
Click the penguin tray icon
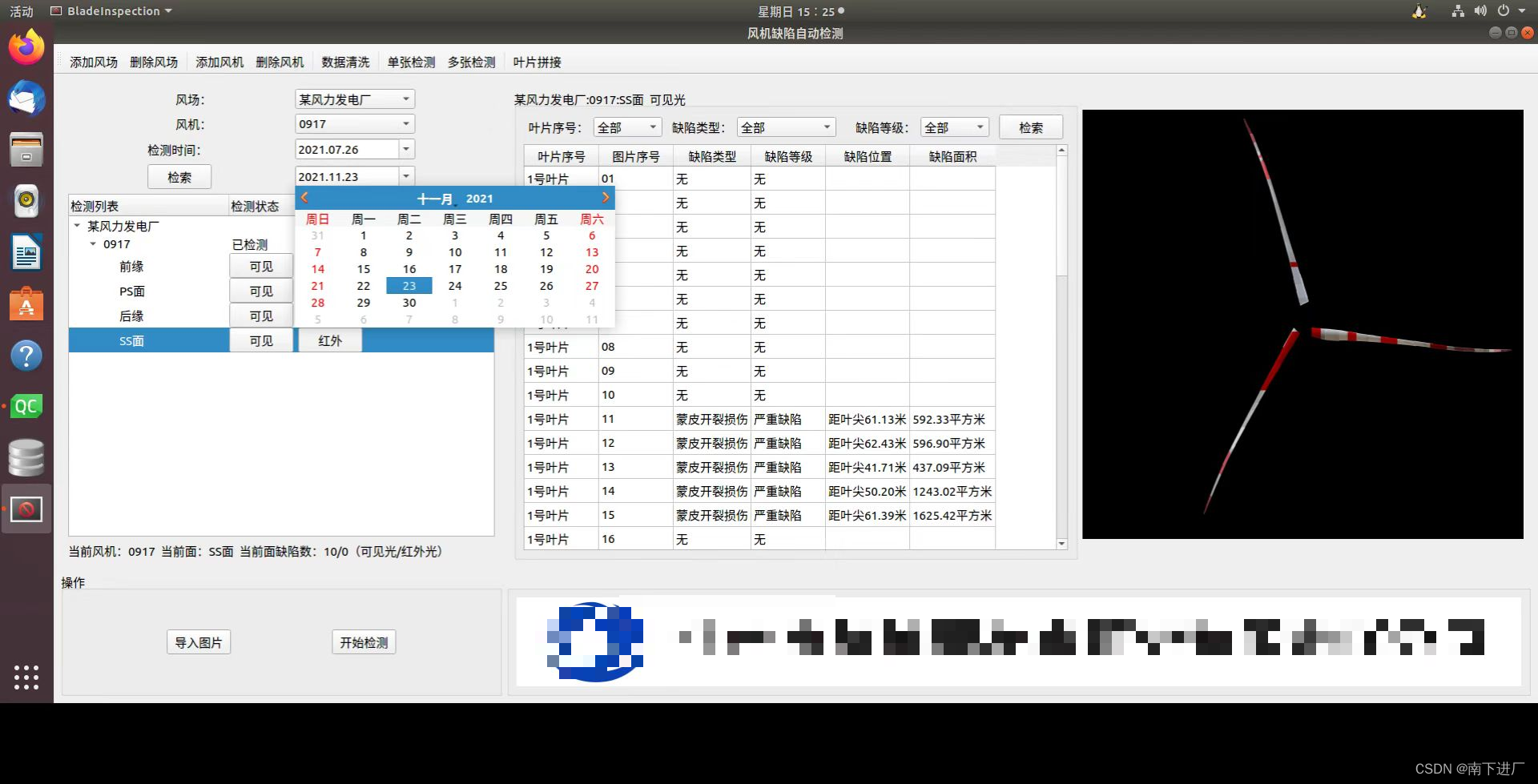pos(1419,11)
